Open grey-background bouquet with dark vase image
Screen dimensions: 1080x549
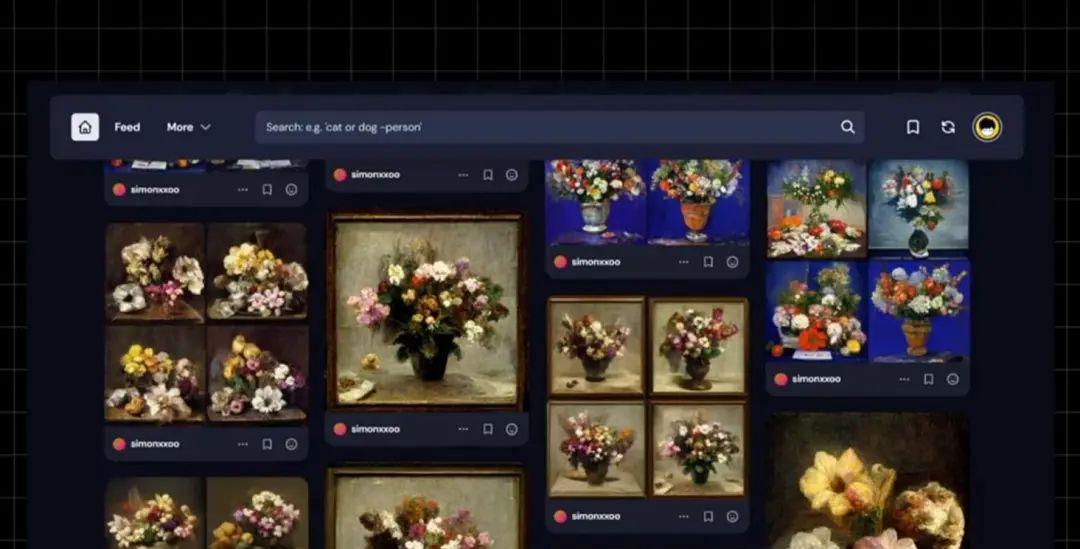click(x=919, y=209)
